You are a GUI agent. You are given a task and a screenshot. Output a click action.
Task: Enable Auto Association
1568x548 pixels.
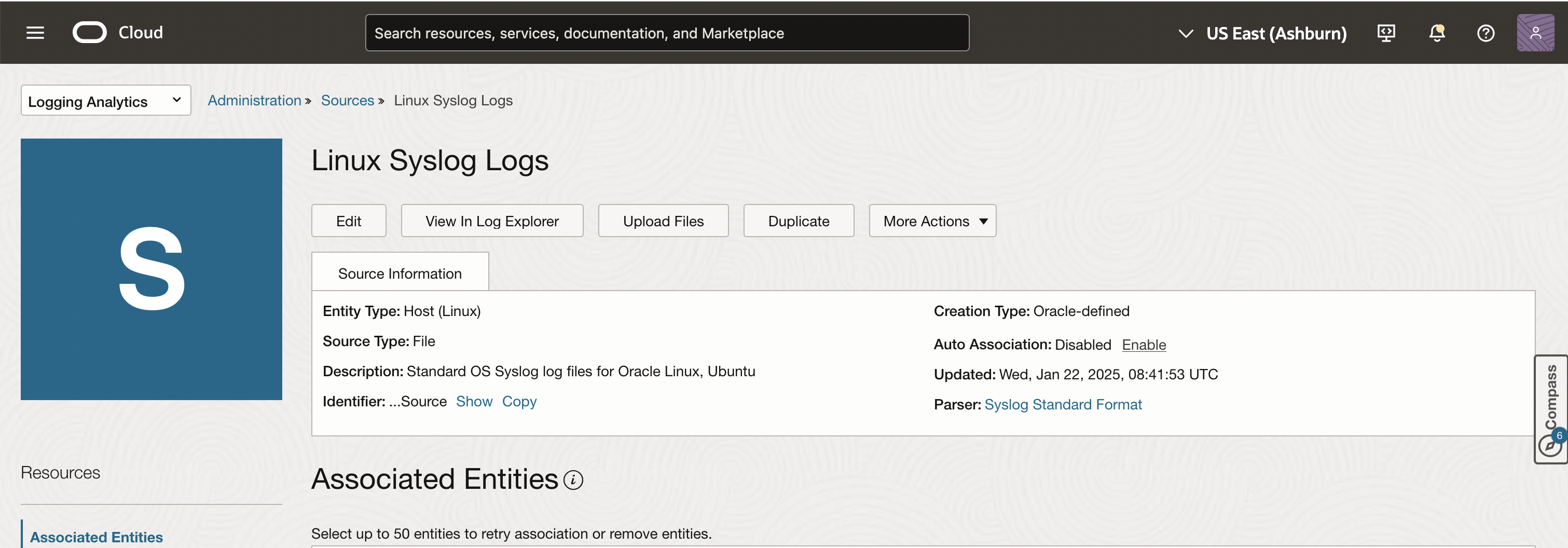[x=1144, y=345]
